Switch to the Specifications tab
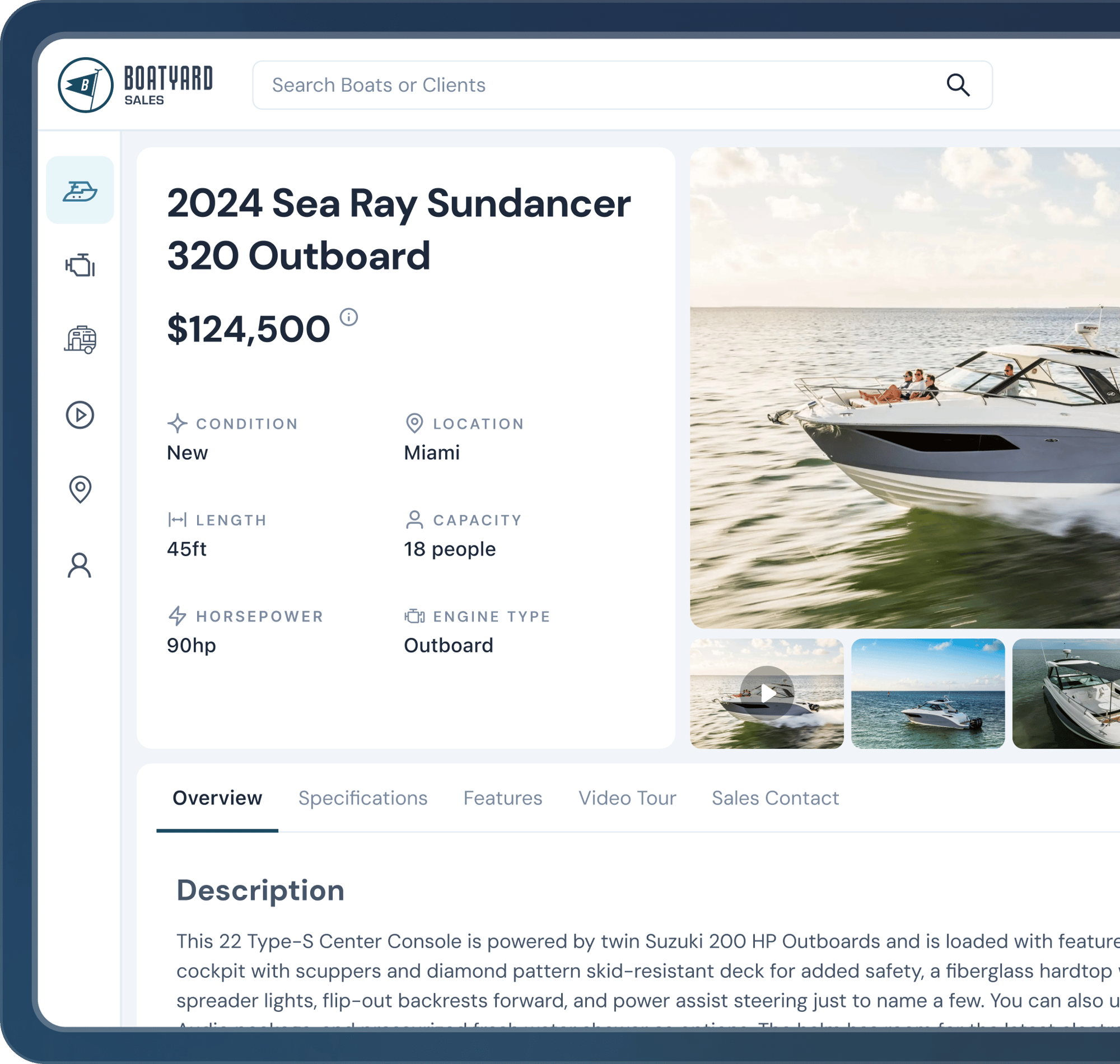This screenshot has height=1064, width=1120. 363,798
